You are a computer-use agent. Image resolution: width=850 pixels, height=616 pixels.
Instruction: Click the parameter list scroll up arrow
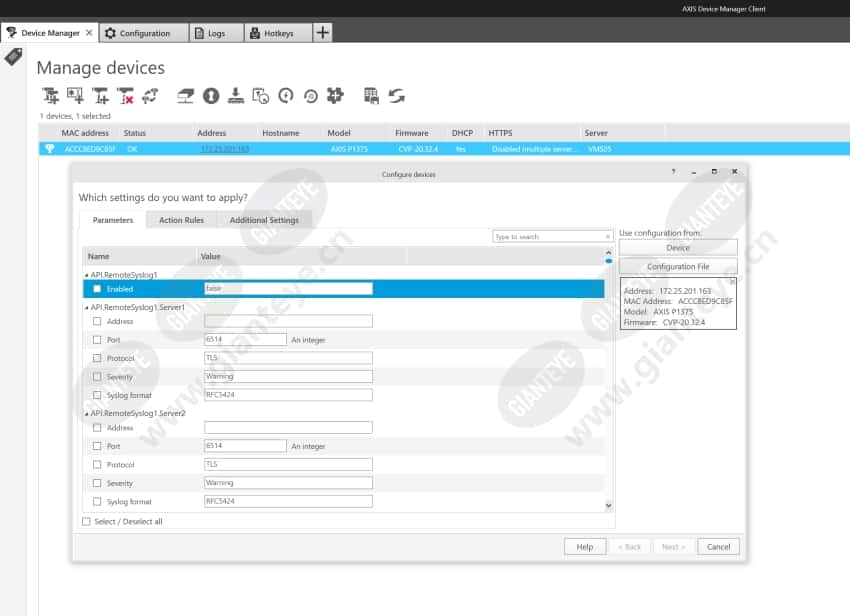tap(609, 252)
